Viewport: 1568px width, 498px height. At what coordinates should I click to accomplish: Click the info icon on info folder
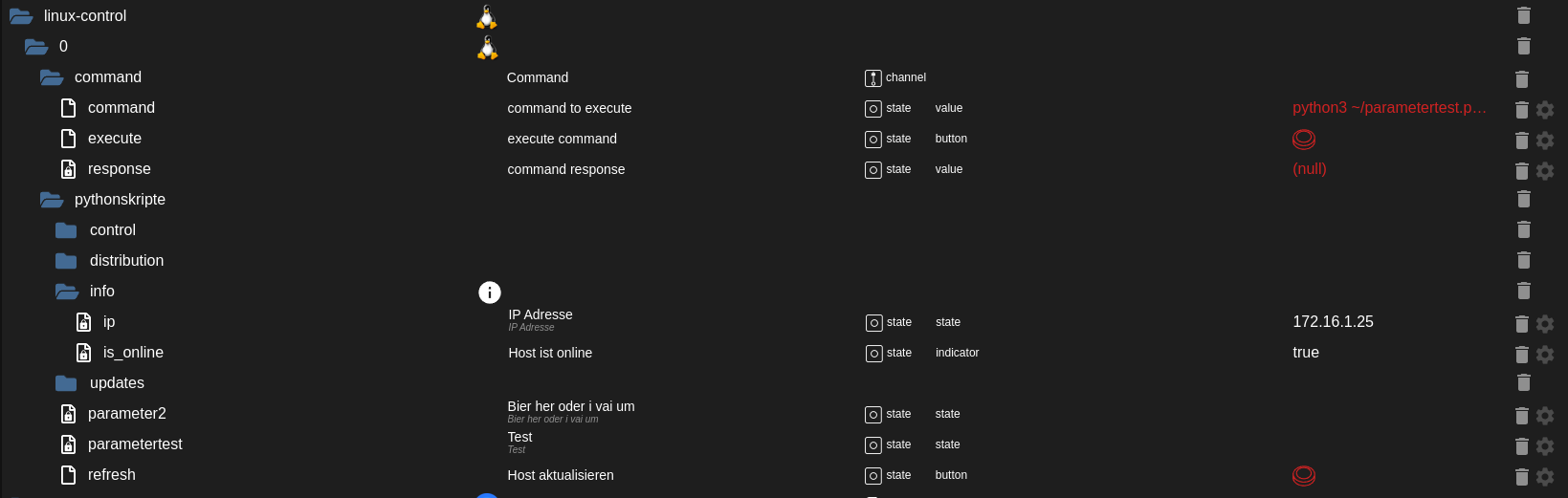(x=489, y=292)
